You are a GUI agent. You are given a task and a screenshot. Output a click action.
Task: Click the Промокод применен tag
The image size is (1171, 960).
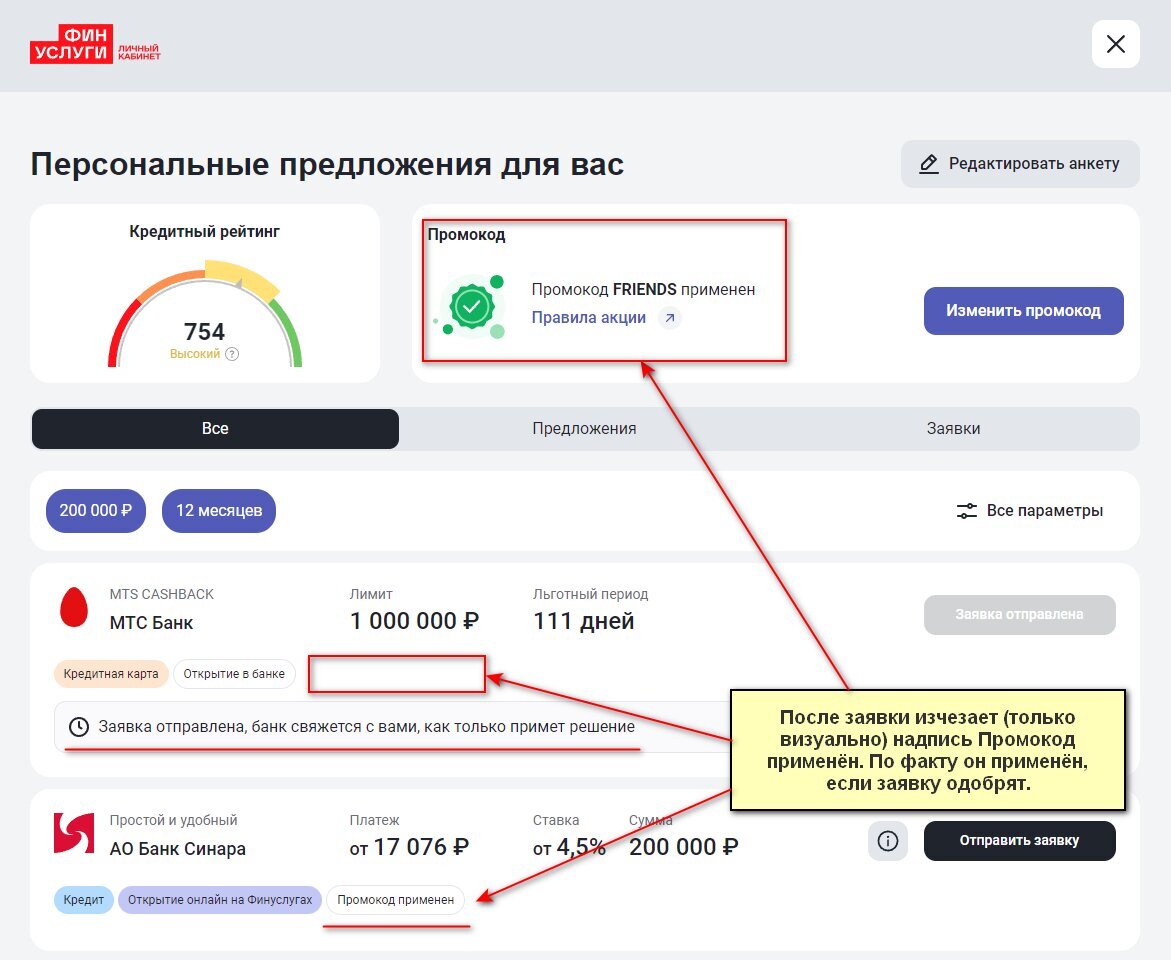pyautogui.click(x=396, y=899)
